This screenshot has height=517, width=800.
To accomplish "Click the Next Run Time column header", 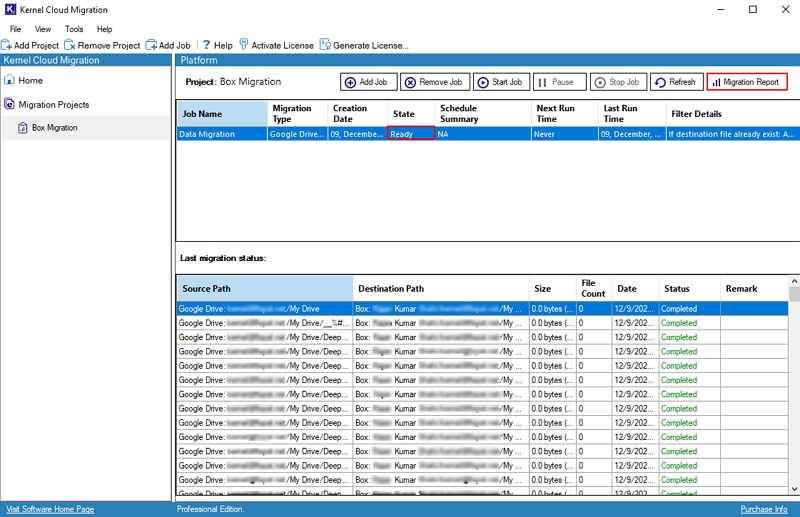I will [x=564, y=113].
